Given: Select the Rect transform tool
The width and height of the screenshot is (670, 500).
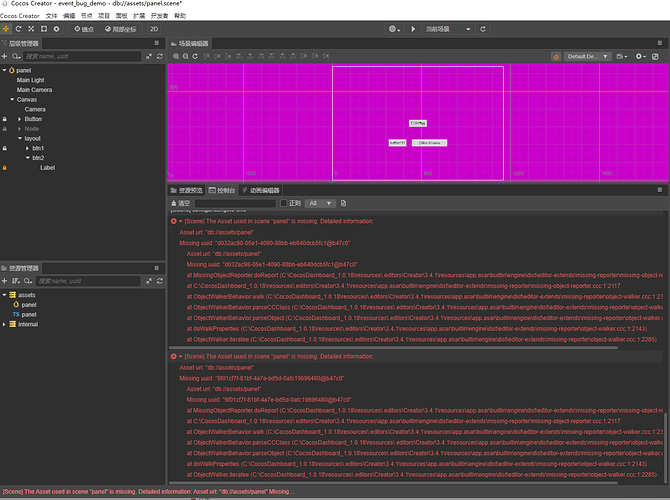Looking at the screenshot, I should point(44,29).
